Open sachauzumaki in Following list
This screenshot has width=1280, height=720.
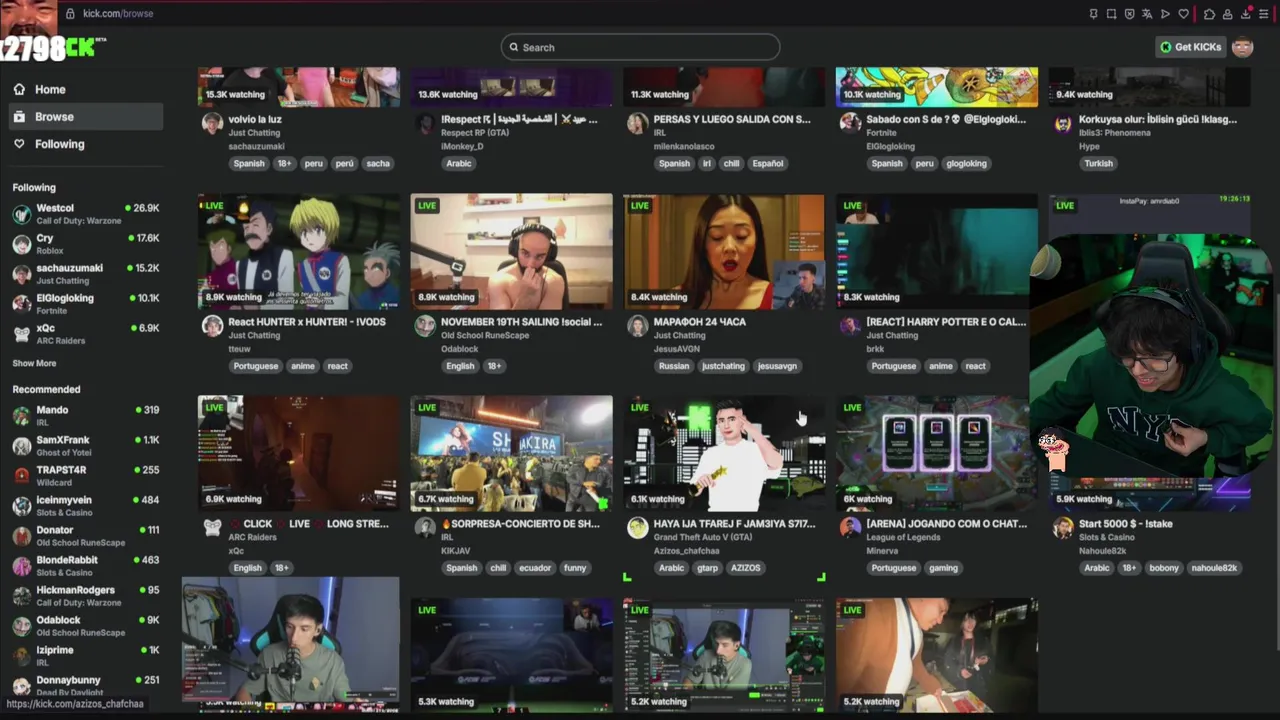pos(86,274)
